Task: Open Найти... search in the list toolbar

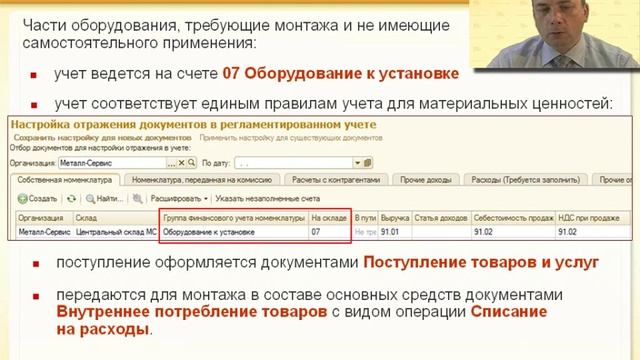Action: coord(104,199)
